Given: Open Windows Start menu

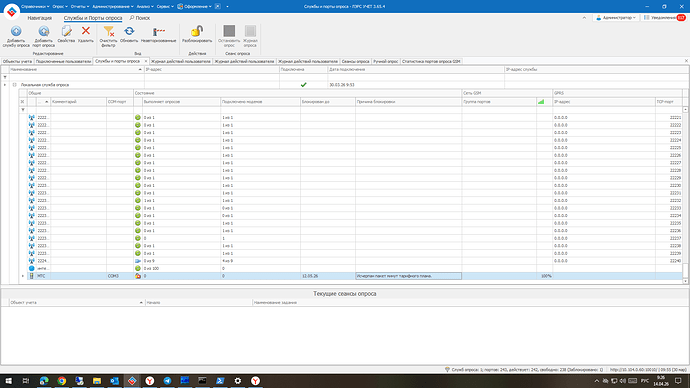Looking at the screenshot, I should point(8,381).
